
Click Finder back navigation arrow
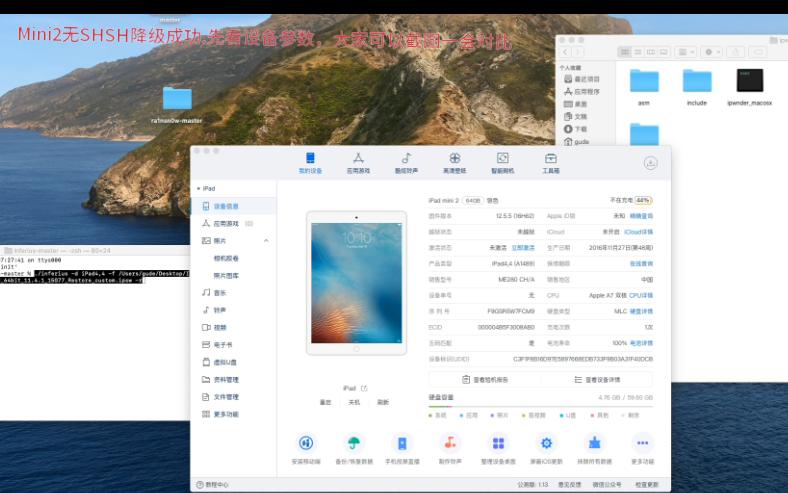(x=565, y=52)
